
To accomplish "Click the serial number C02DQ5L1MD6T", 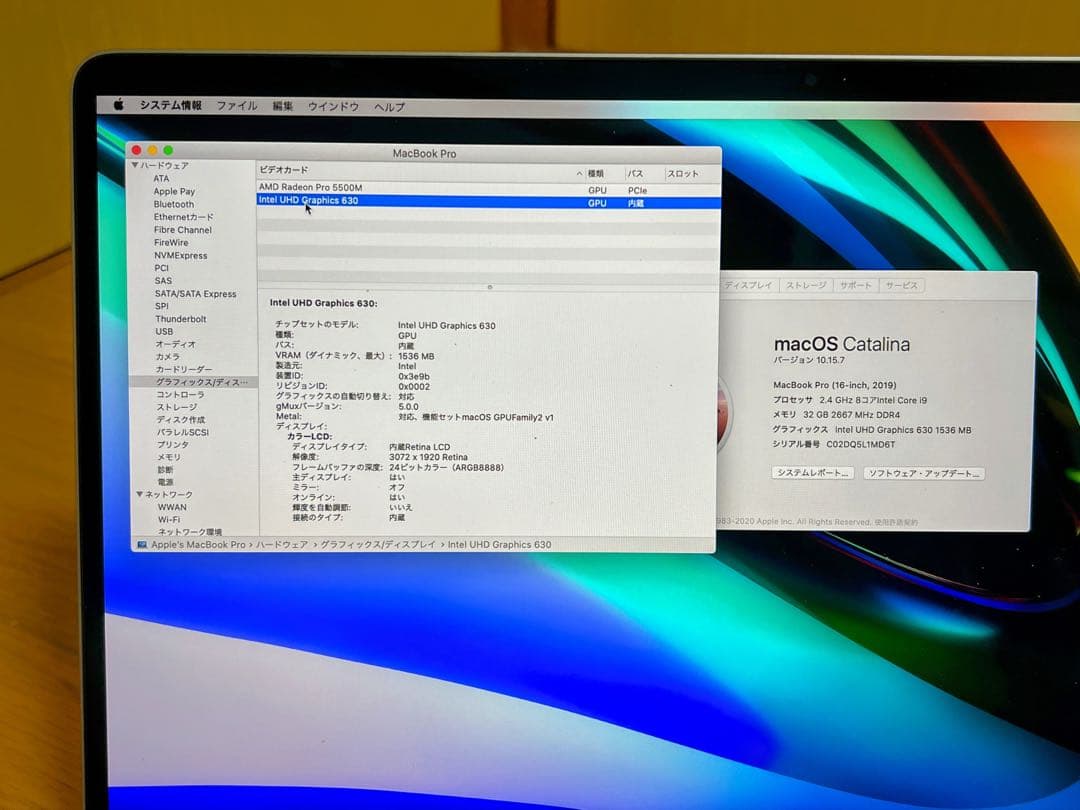I will coord(861,445).
